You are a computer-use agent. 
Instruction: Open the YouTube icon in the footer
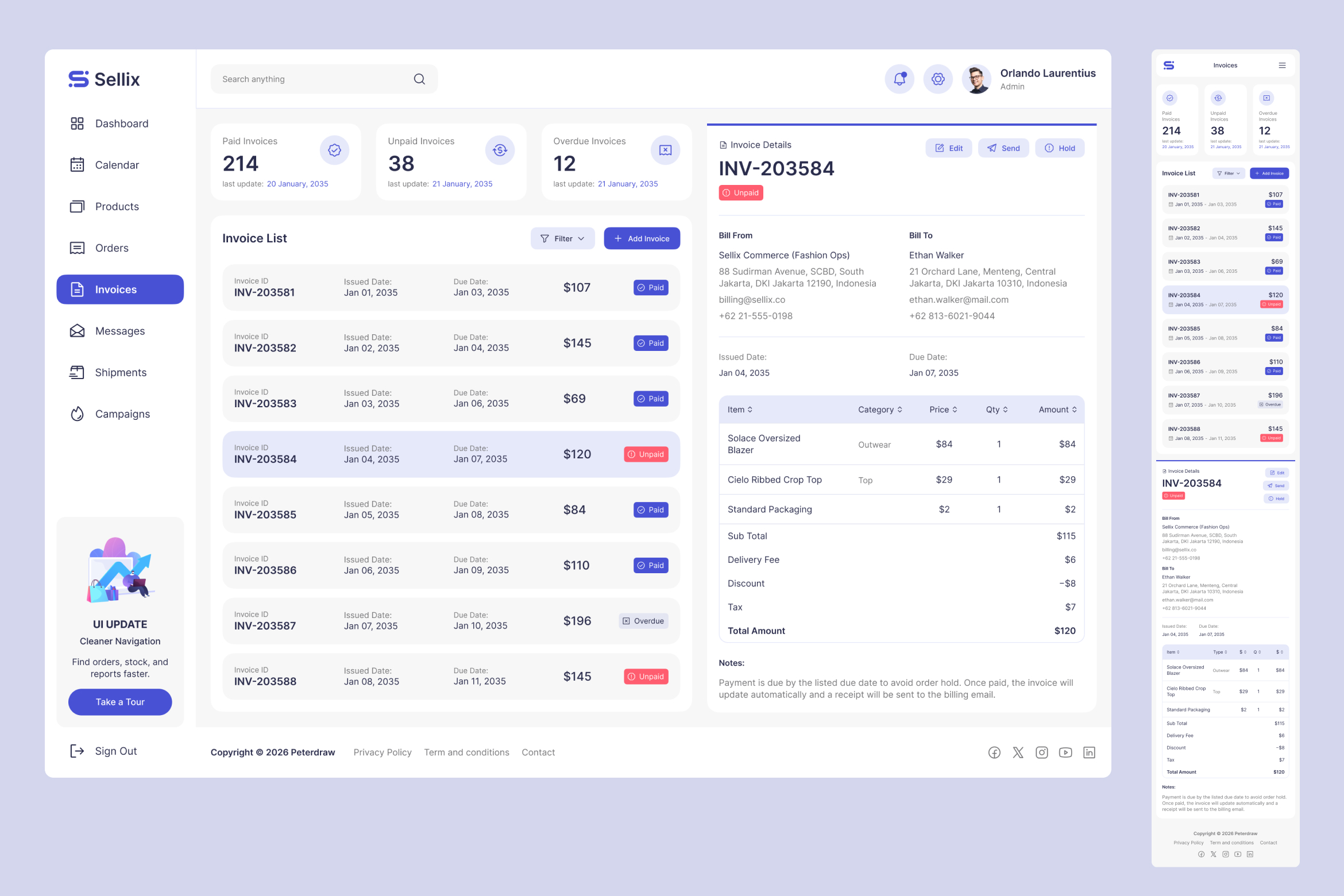click(1065, 752)
